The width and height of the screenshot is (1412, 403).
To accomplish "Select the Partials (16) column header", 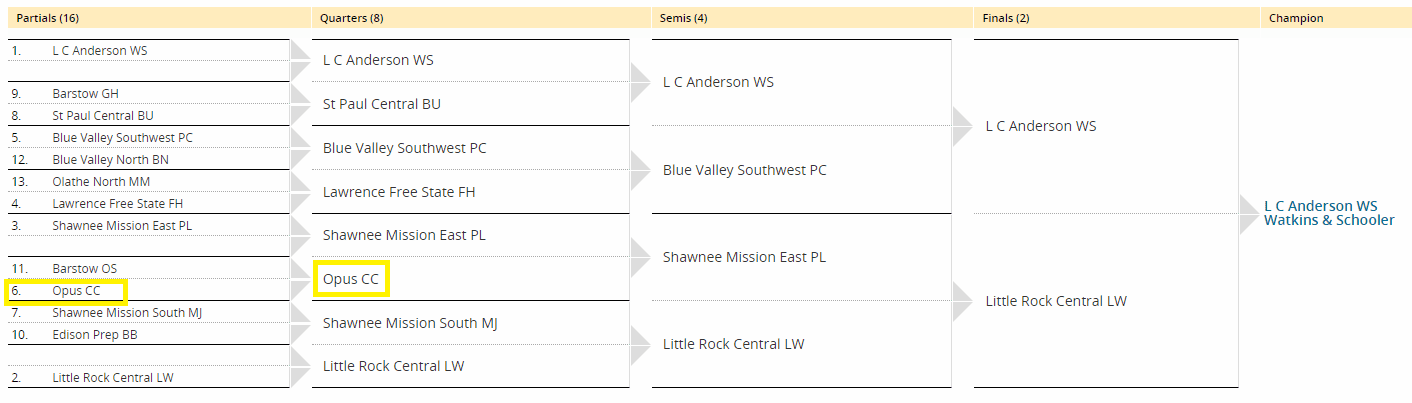I will [x=157, y=18].
